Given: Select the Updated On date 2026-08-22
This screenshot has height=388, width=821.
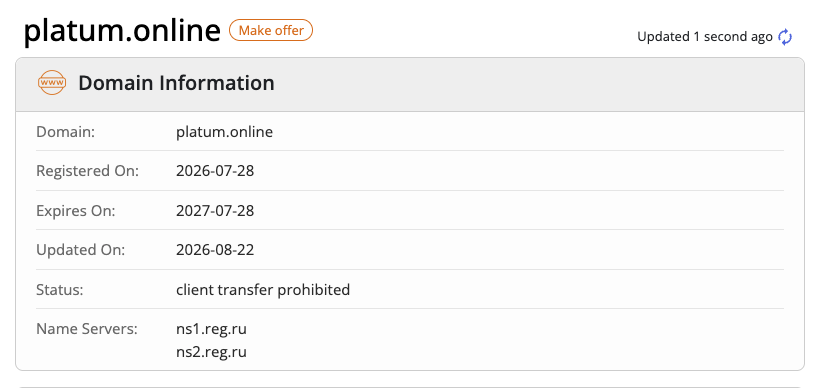Looking at the screenshot, I should [215, 250].
